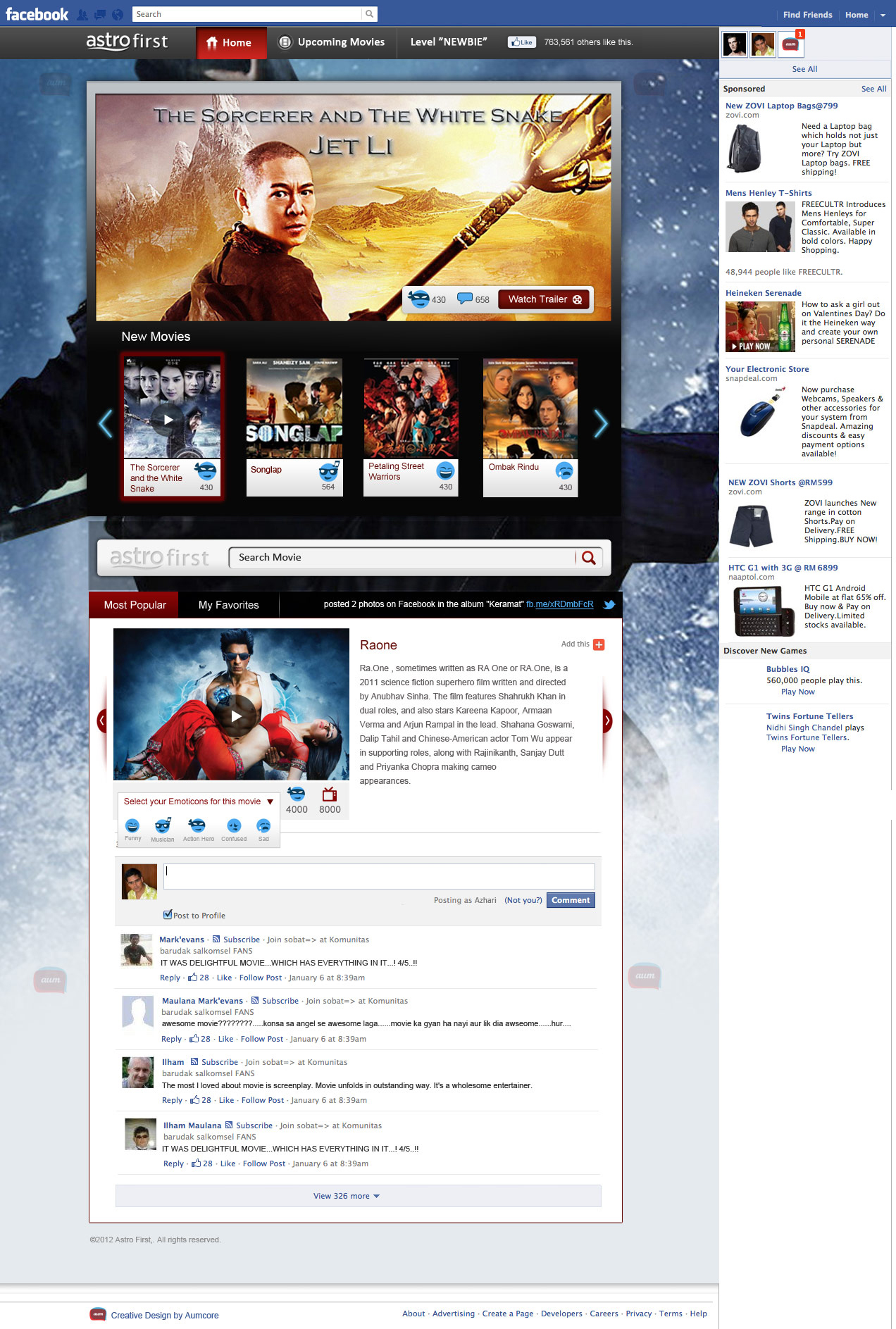Image resolution: width=896 pixels, height=1329 pixels.
Task: Switch to the My Favorites tab
Action: (x=228, y=605)
